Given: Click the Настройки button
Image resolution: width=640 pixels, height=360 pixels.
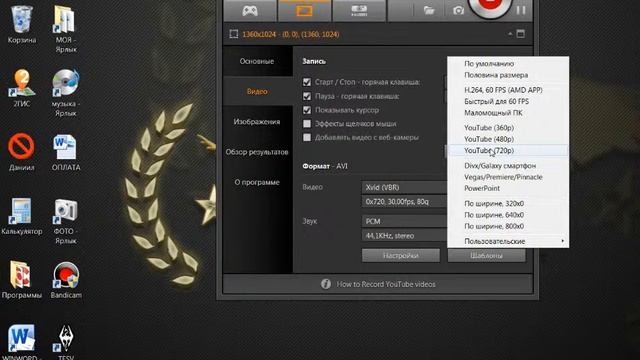Looking at the screenshot, I should 401,256.
